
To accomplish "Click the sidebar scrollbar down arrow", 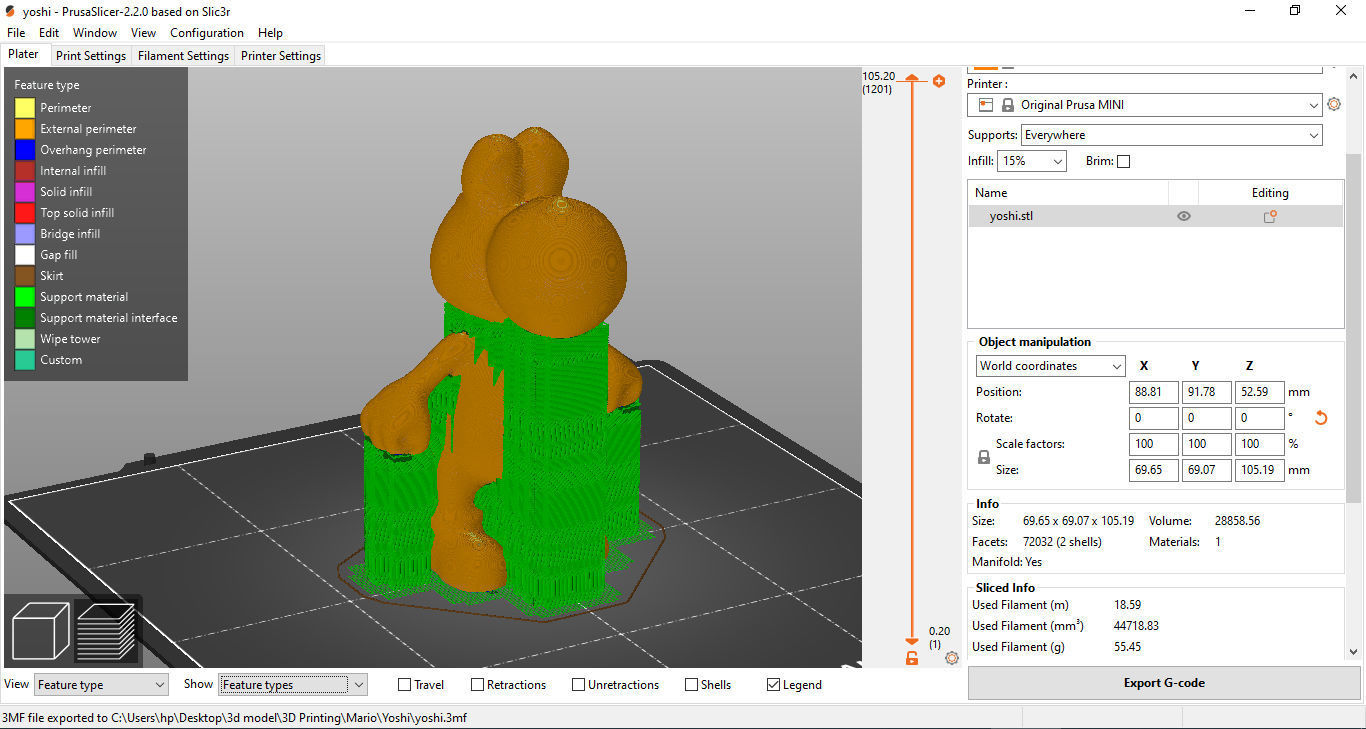I will click(1355, 651).
